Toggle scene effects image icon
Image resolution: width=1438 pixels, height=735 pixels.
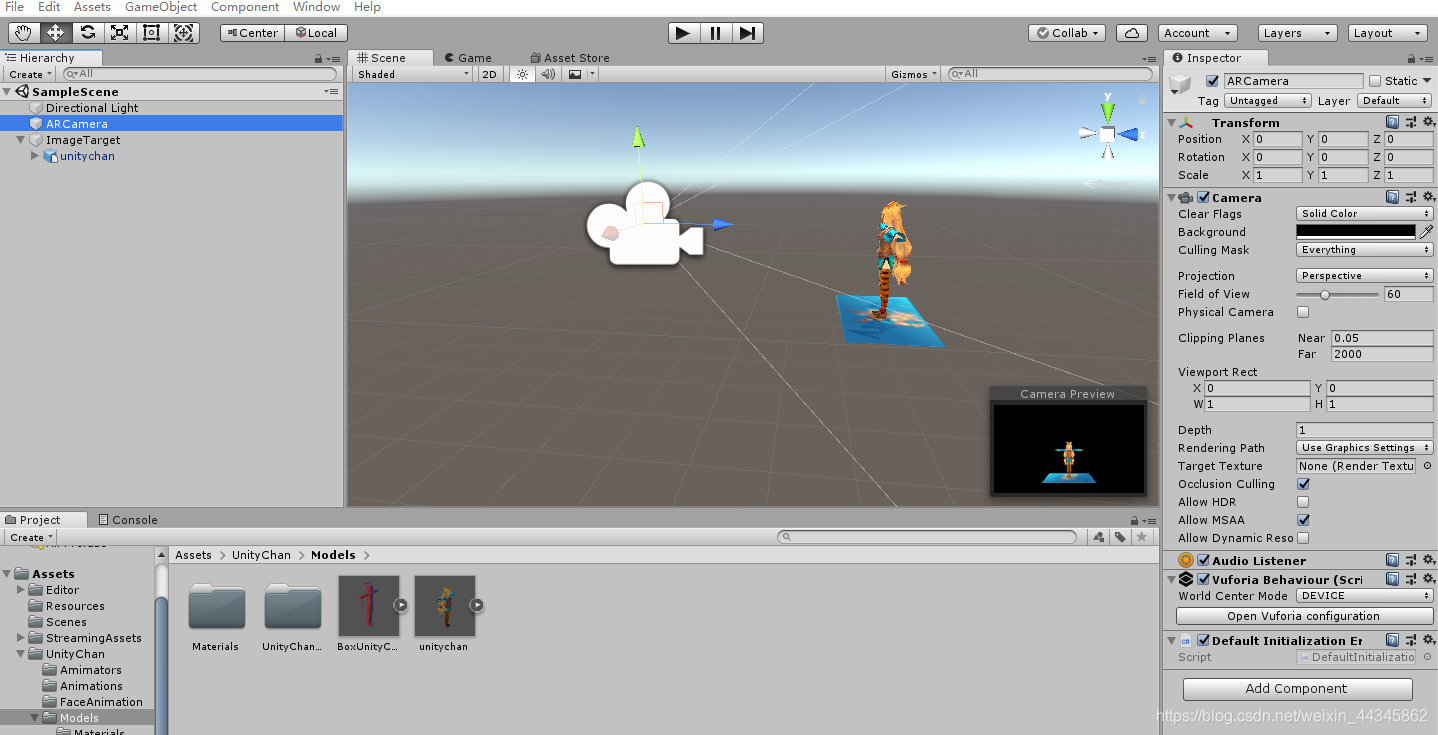click(x=575, y=74)
